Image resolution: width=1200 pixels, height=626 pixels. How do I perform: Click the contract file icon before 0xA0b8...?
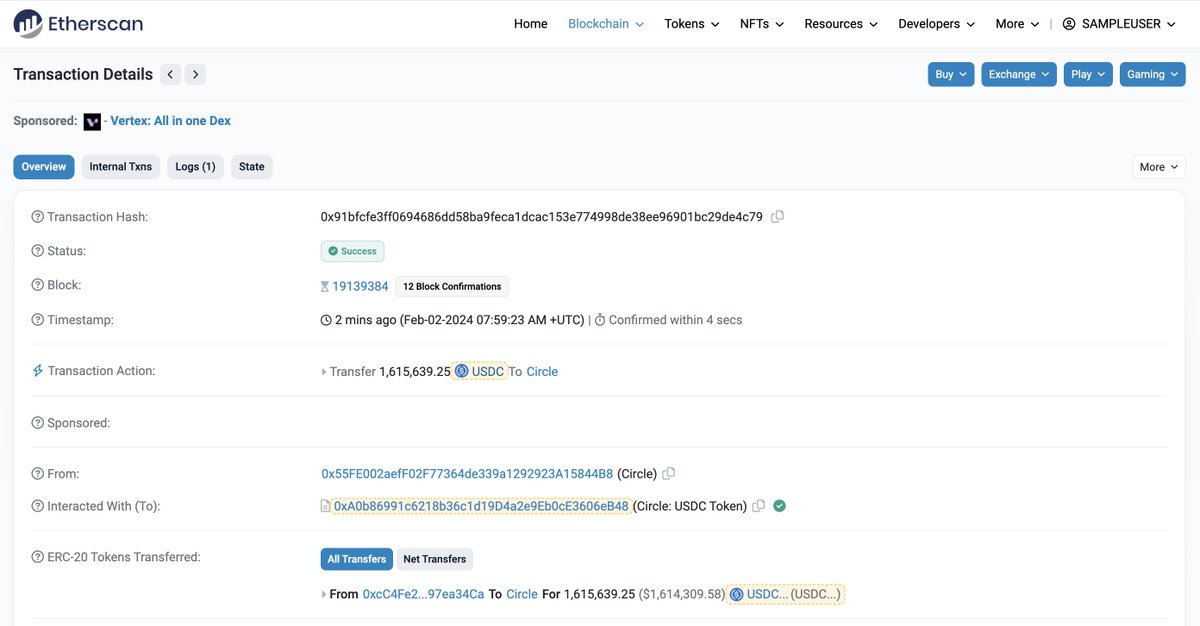point(325,506)
